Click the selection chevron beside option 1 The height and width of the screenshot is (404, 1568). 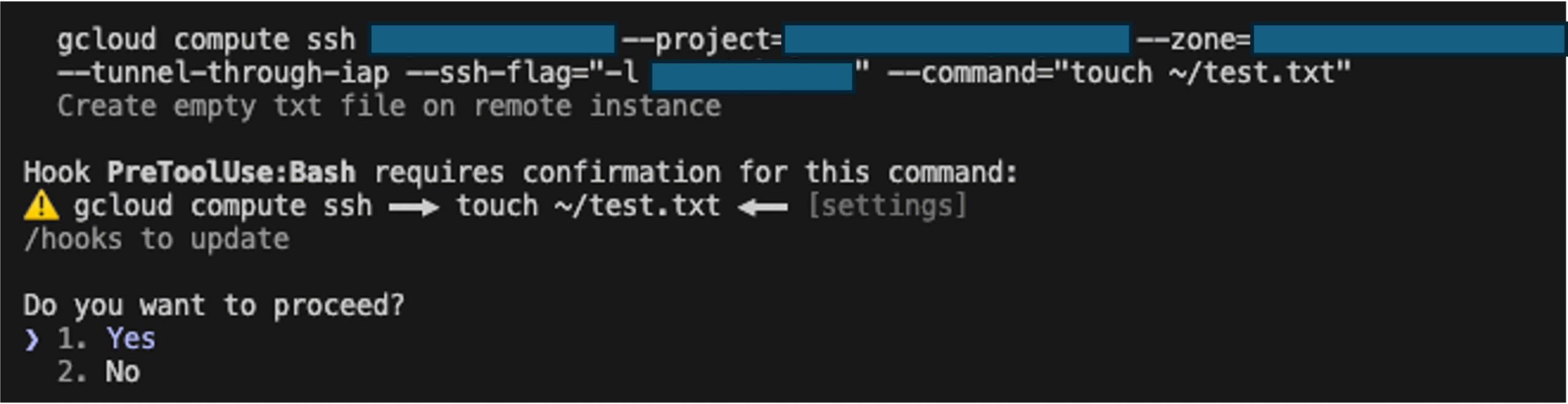32,340
